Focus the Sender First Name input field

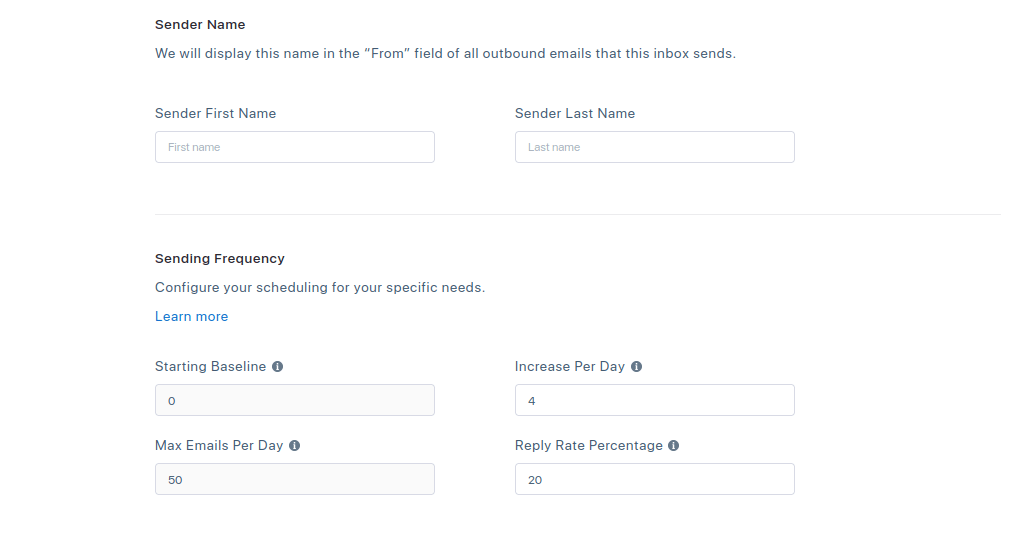click(295, 147)
